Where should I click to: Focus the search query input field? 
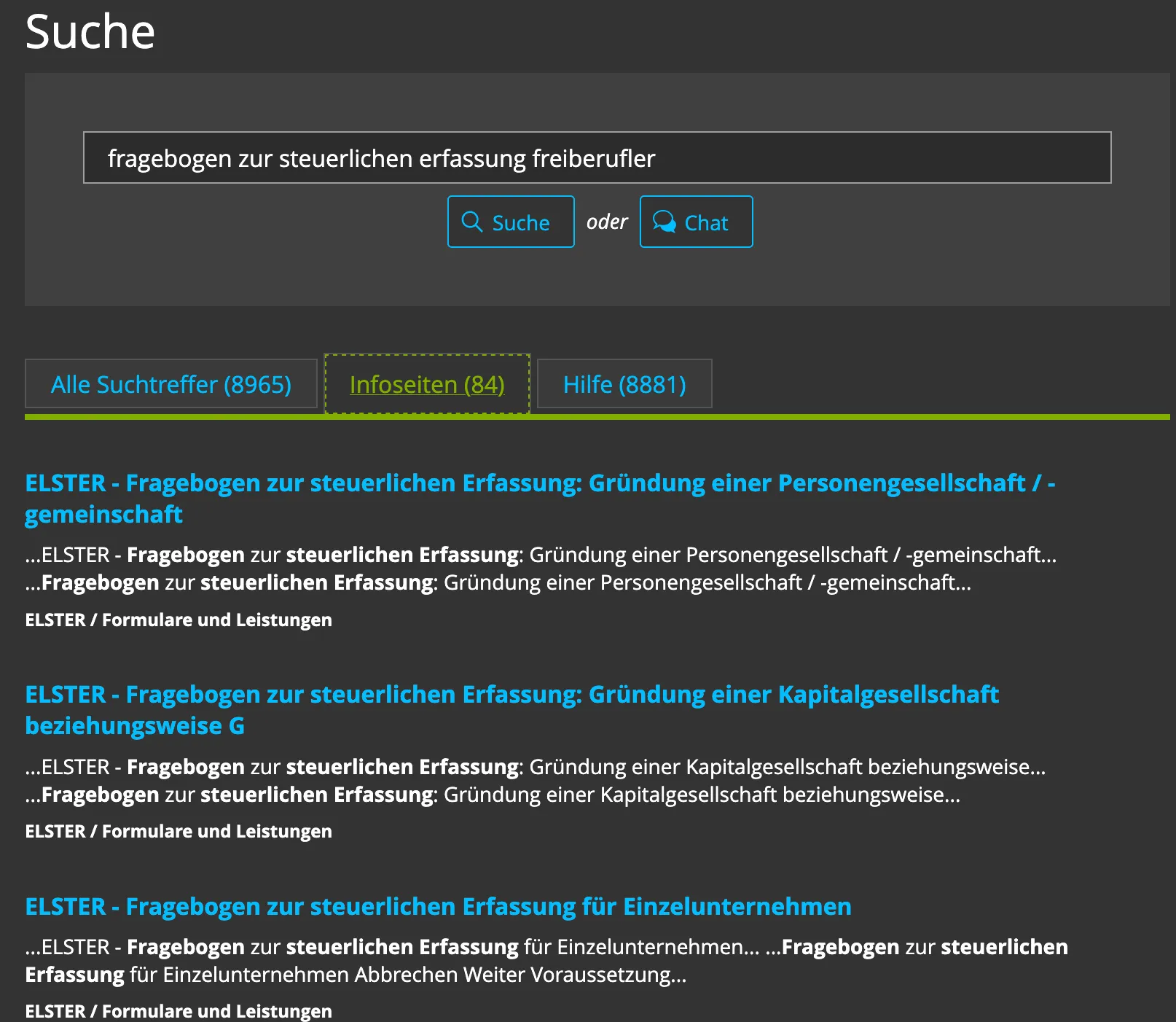pyautogui.click(x=597, y=157)
